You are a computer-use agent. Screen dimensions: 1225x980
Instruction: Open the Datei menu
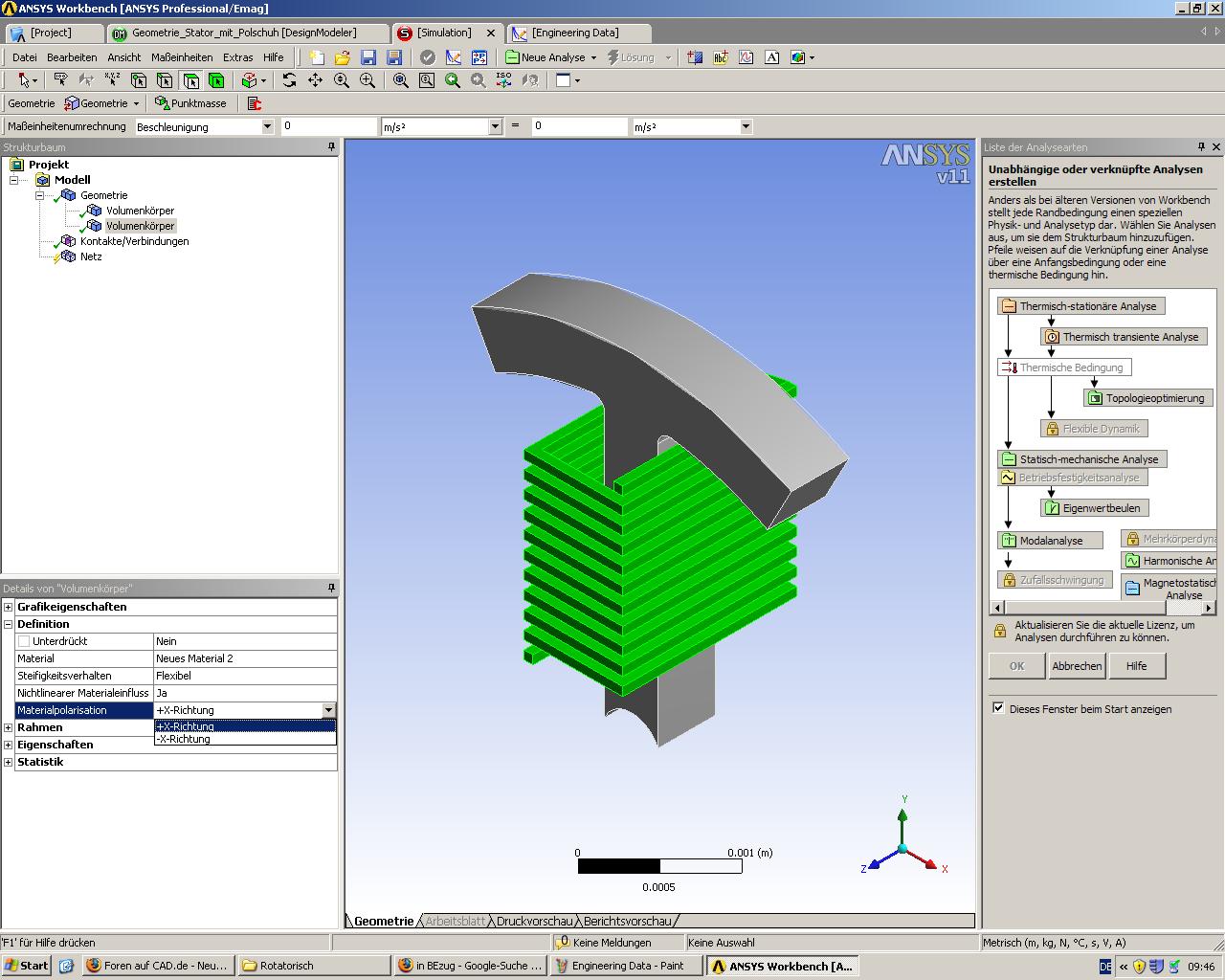coord(25,57)
